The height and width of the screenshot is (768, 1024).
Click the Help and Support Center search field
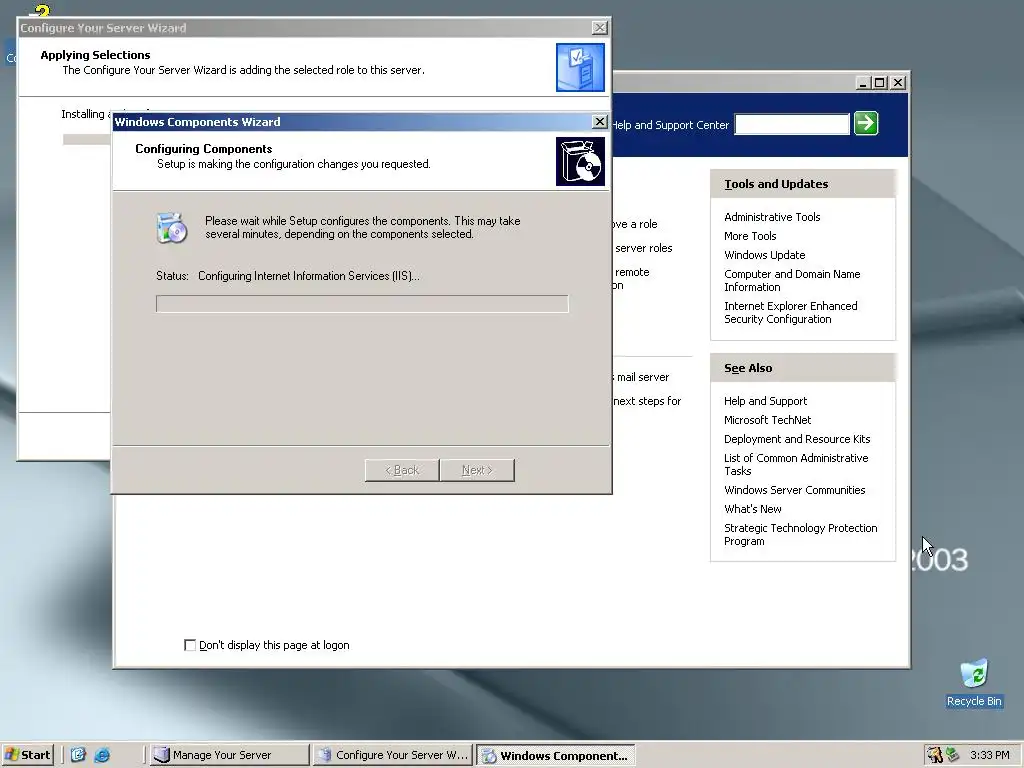tap(792, 124)
